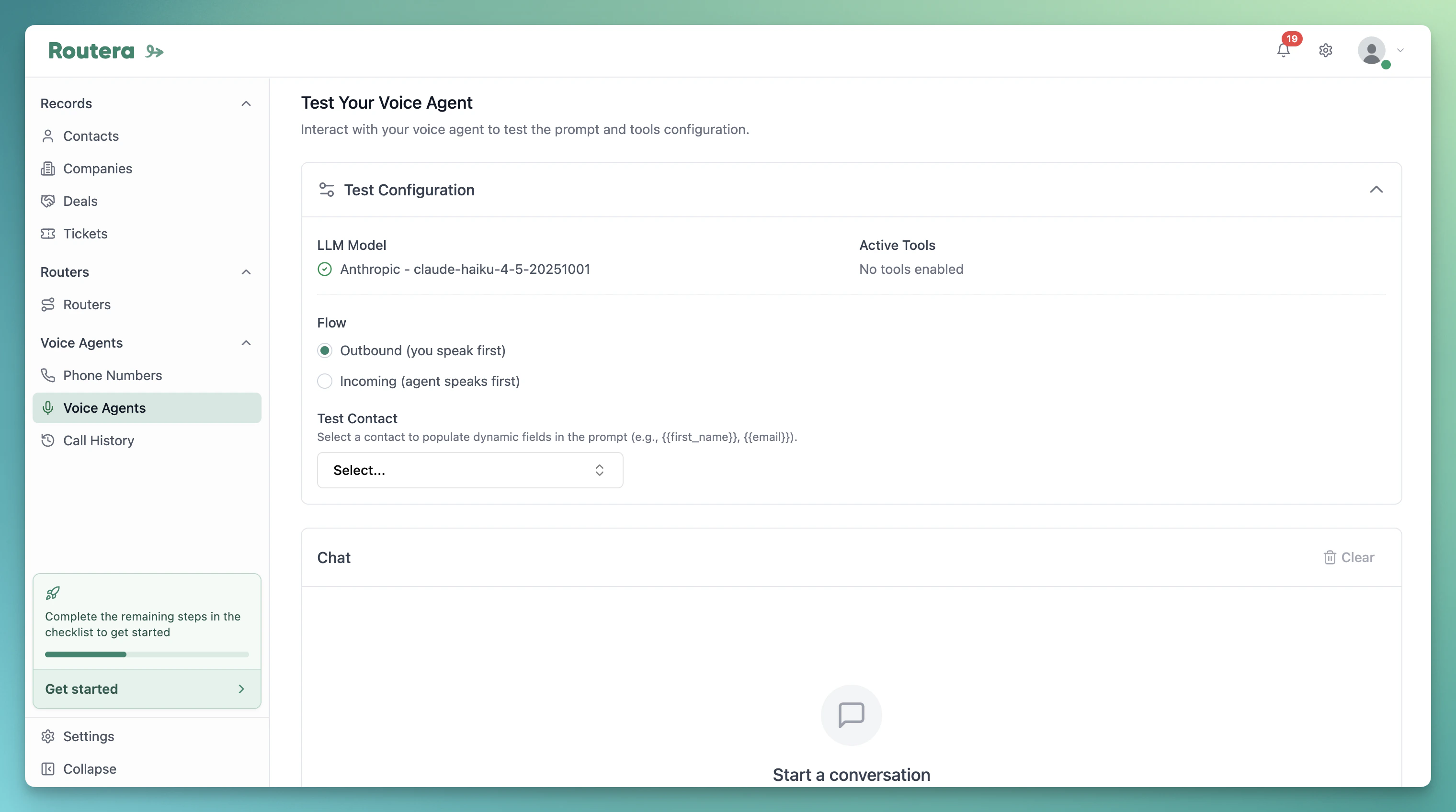Viewport: 1456px width, 812px height.
Task: Go to Tickets
Action: tap(147, 233)
